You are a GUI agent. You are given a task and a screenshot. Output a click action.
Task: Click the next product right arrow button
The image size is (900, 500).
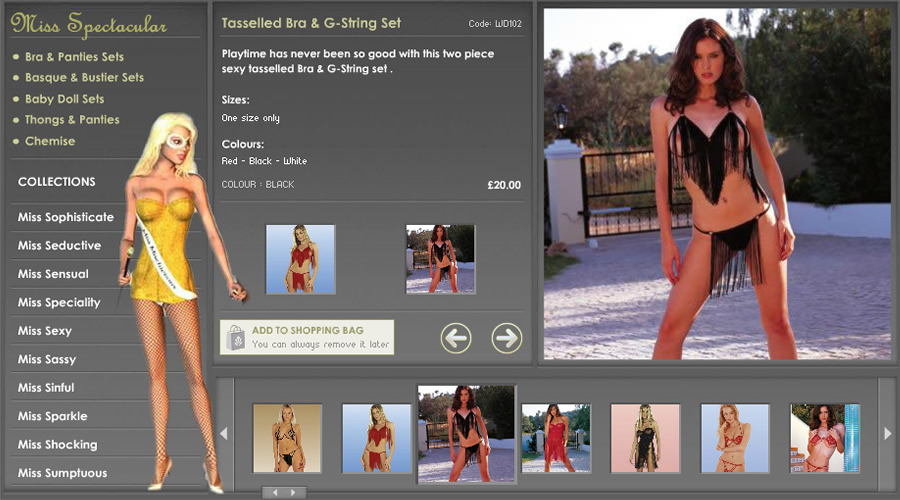click(507, 338)
